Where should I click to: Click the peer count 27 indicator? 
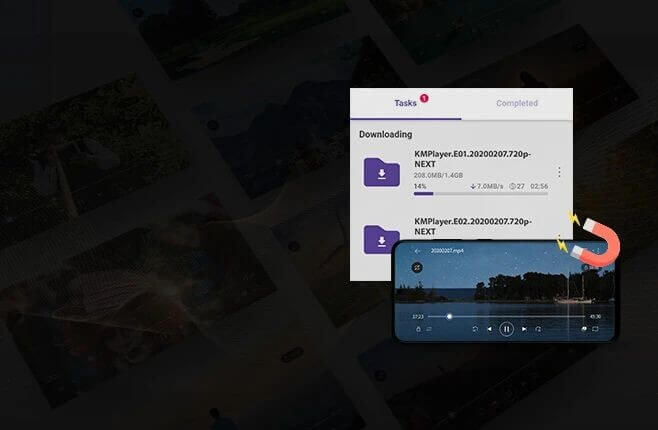click(x=517, y=186)
